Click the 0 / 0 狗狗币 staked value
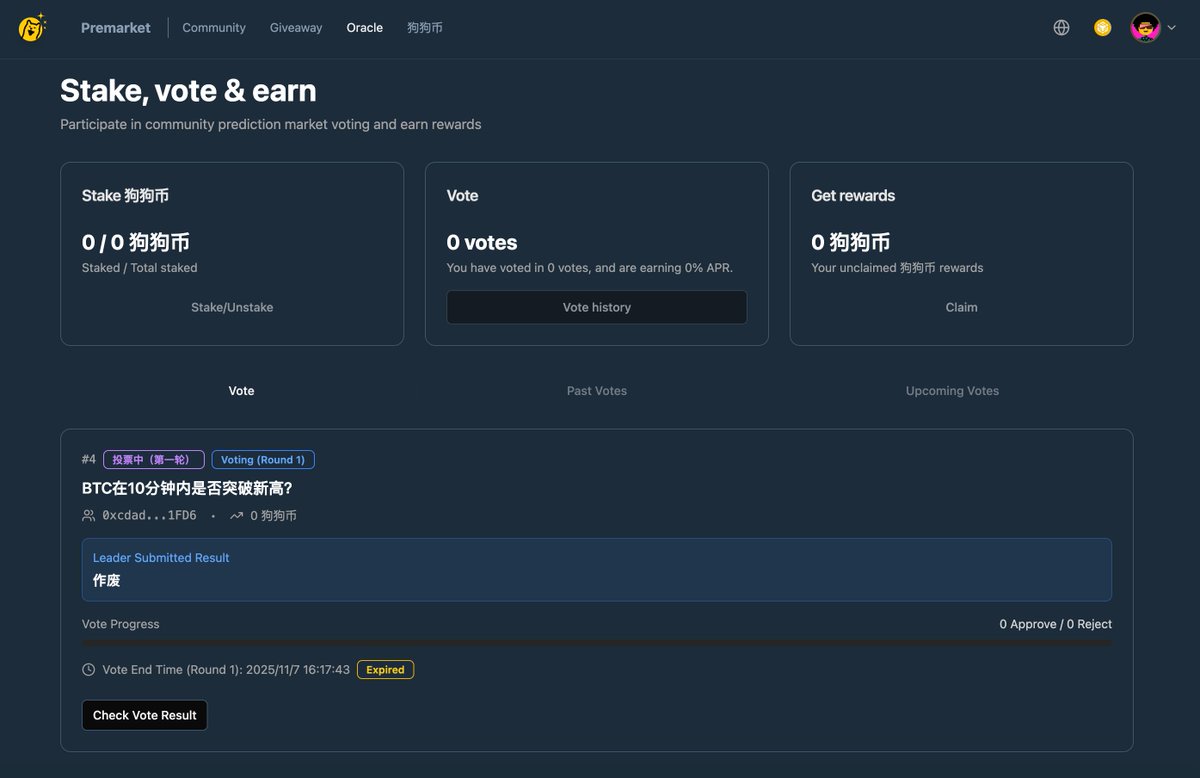 pyautogui.click(x=136, y=242)
